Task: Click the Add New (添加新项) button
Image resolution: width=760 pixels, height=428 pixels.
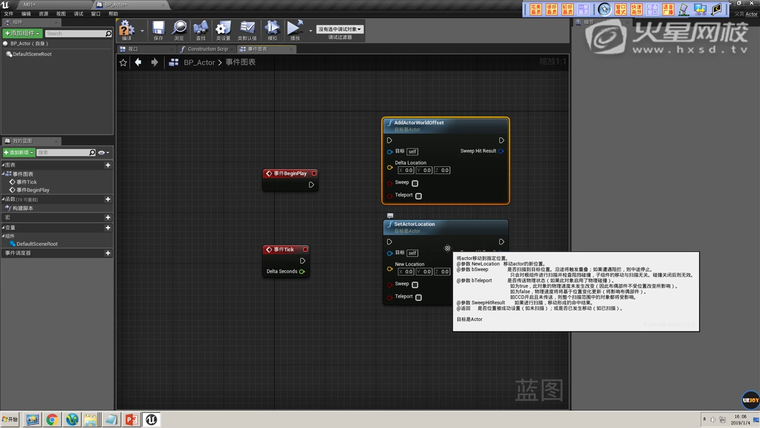Action: pyautogui.click(x=19, y=152)
